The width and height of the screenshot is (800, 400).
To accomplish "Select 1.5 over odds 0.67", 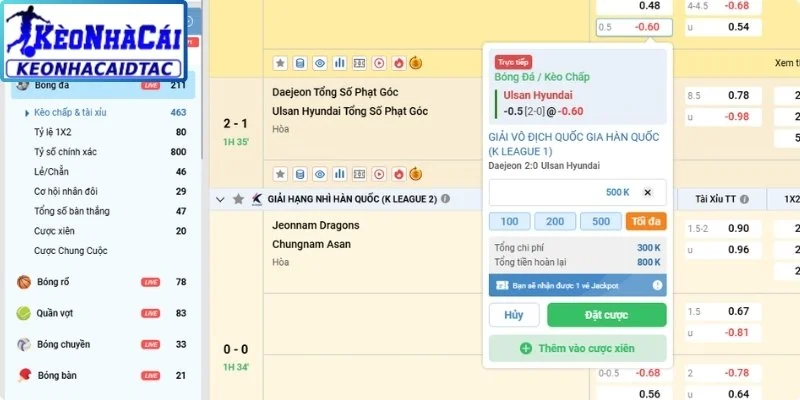I will click(x=723, y=311).
